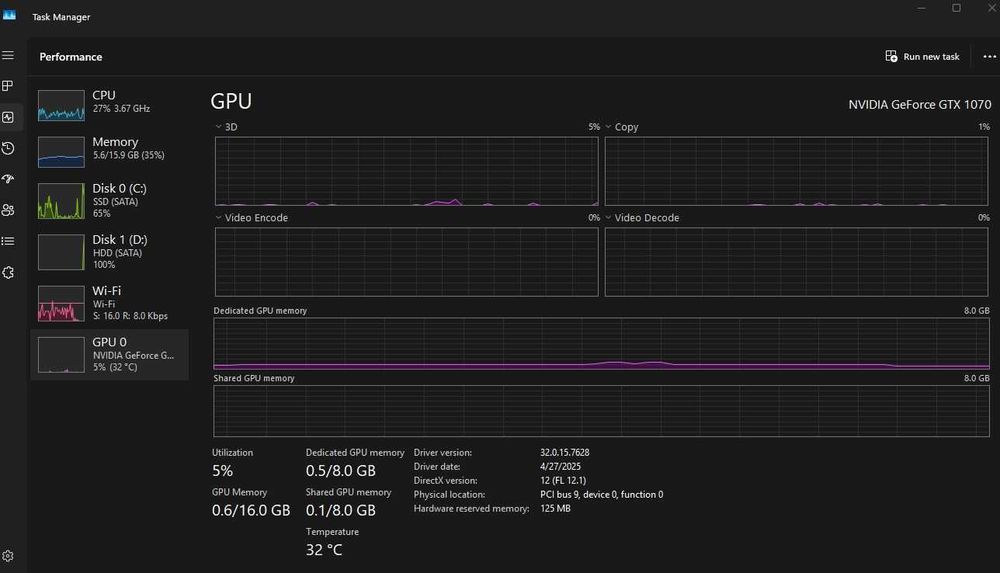Maximize the Task Manager window
Screen dimensions: 1000x573
(956, 8)
